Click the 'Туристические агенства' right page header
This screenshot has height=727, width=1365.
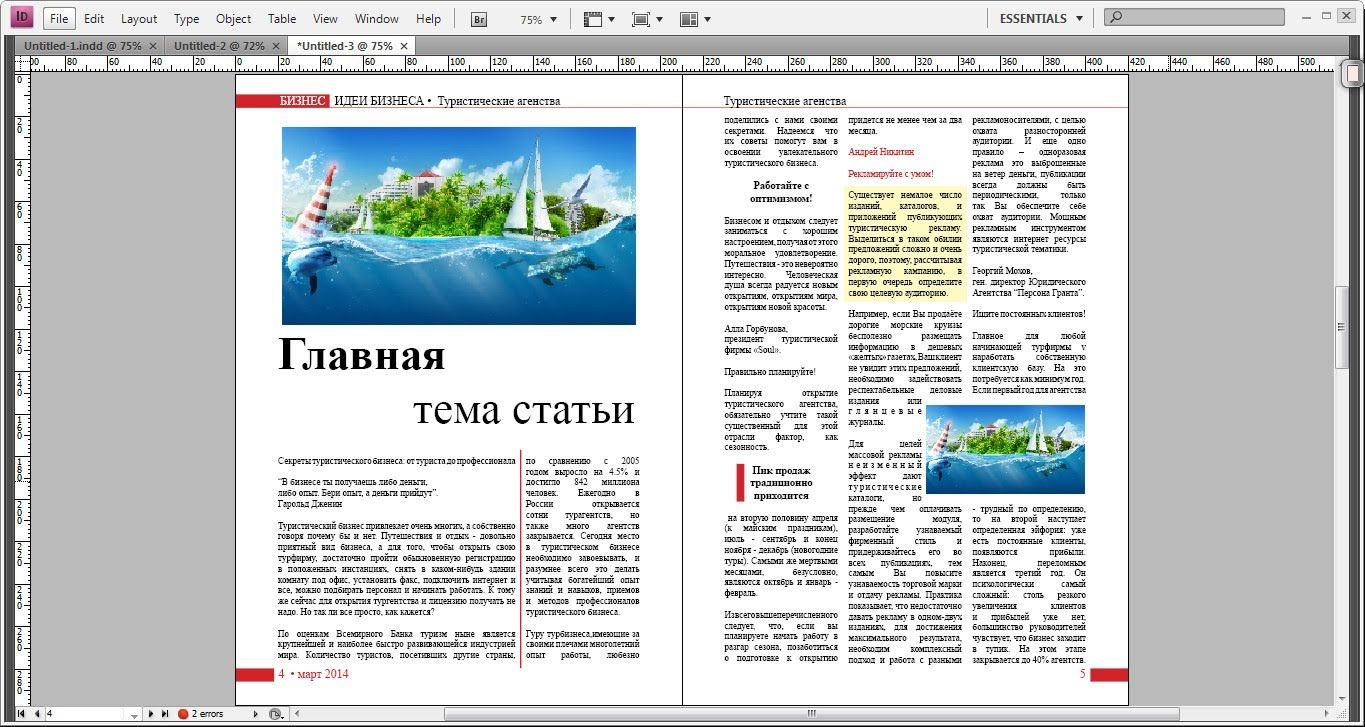785,101
